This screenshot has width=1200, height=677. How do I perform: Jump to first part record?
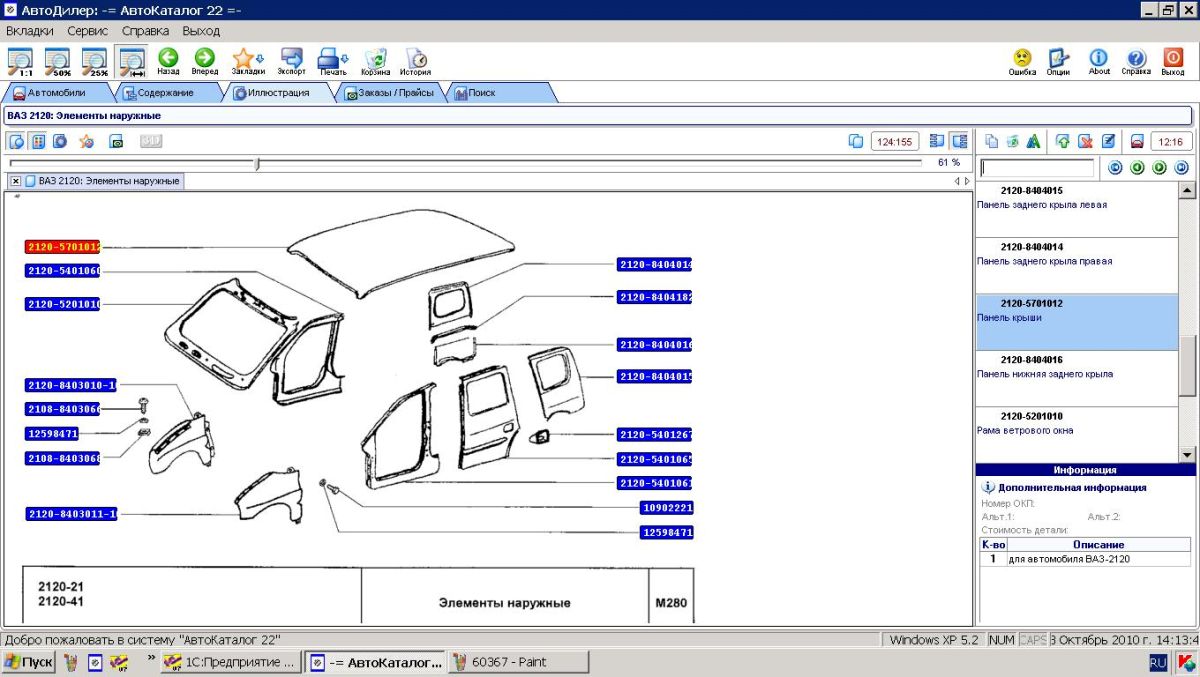point(1115,168)
